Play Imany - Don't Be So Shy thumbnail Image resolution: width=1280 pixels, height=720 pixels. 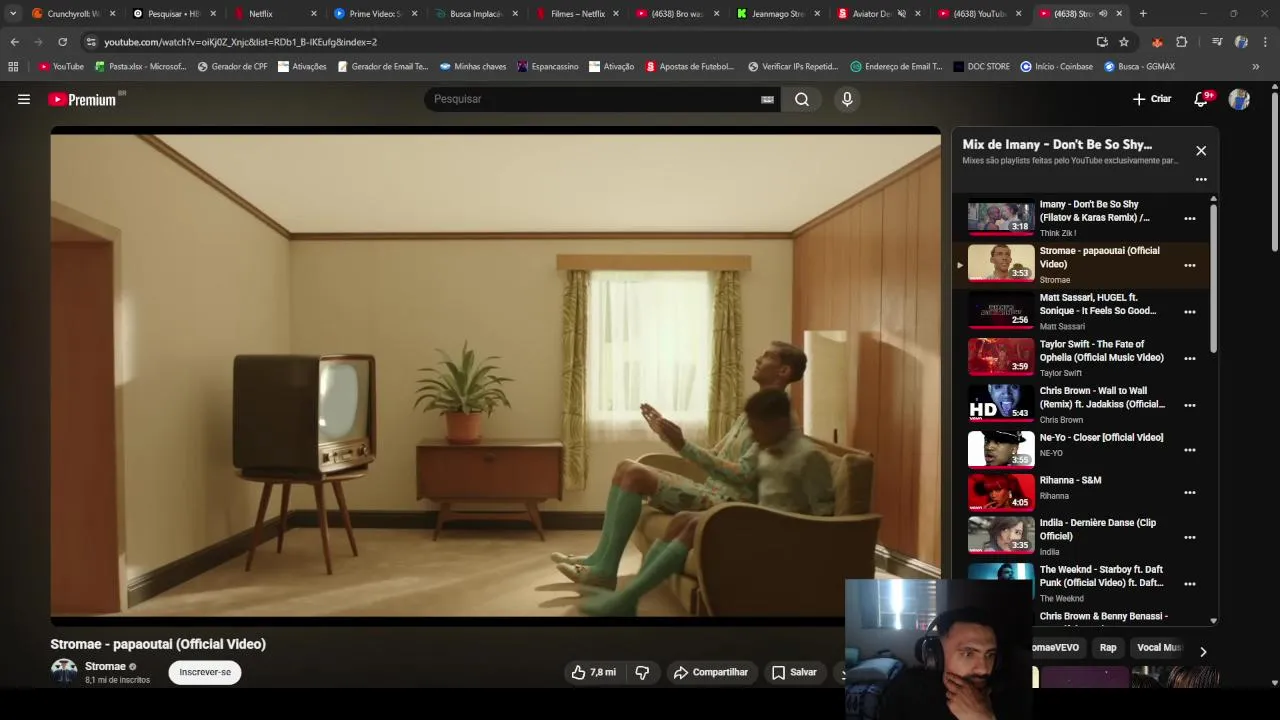(x=1001, y=217)
